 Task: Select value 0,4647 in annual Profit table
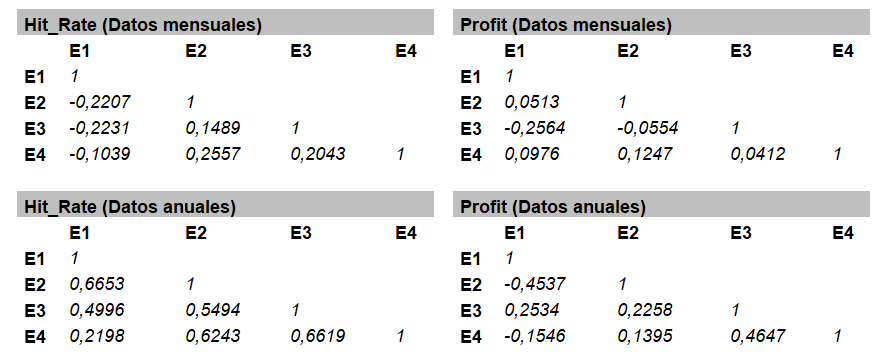(x=757, y=336)
